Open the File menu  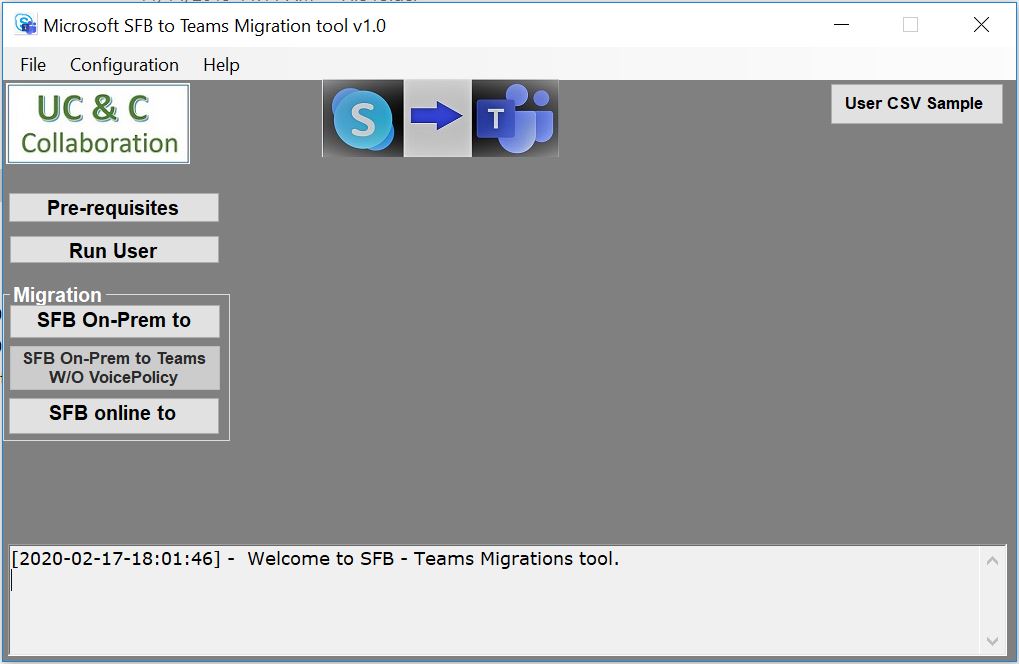click(32, 65)
